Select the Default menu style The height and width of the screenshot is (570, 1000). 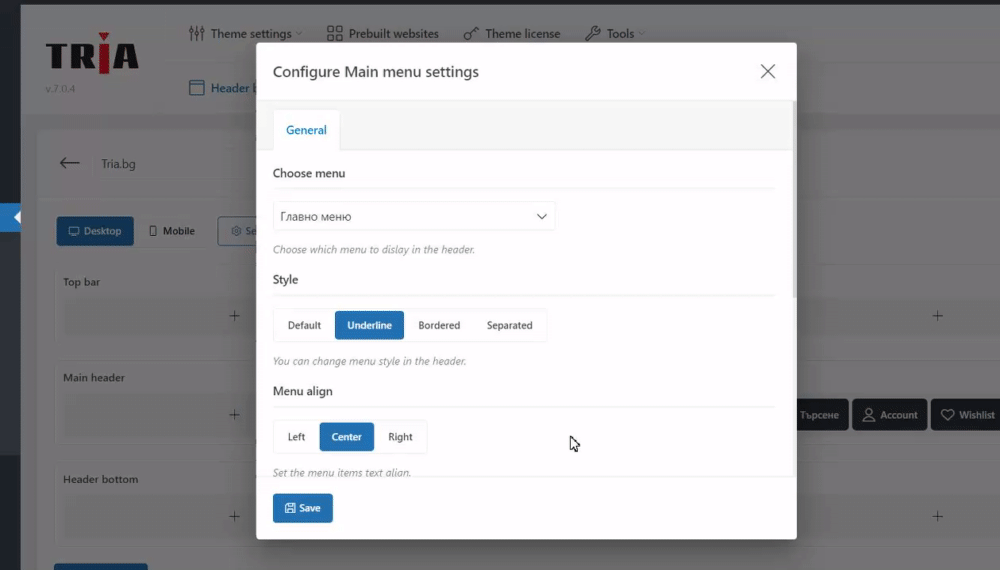coord(304,325)
